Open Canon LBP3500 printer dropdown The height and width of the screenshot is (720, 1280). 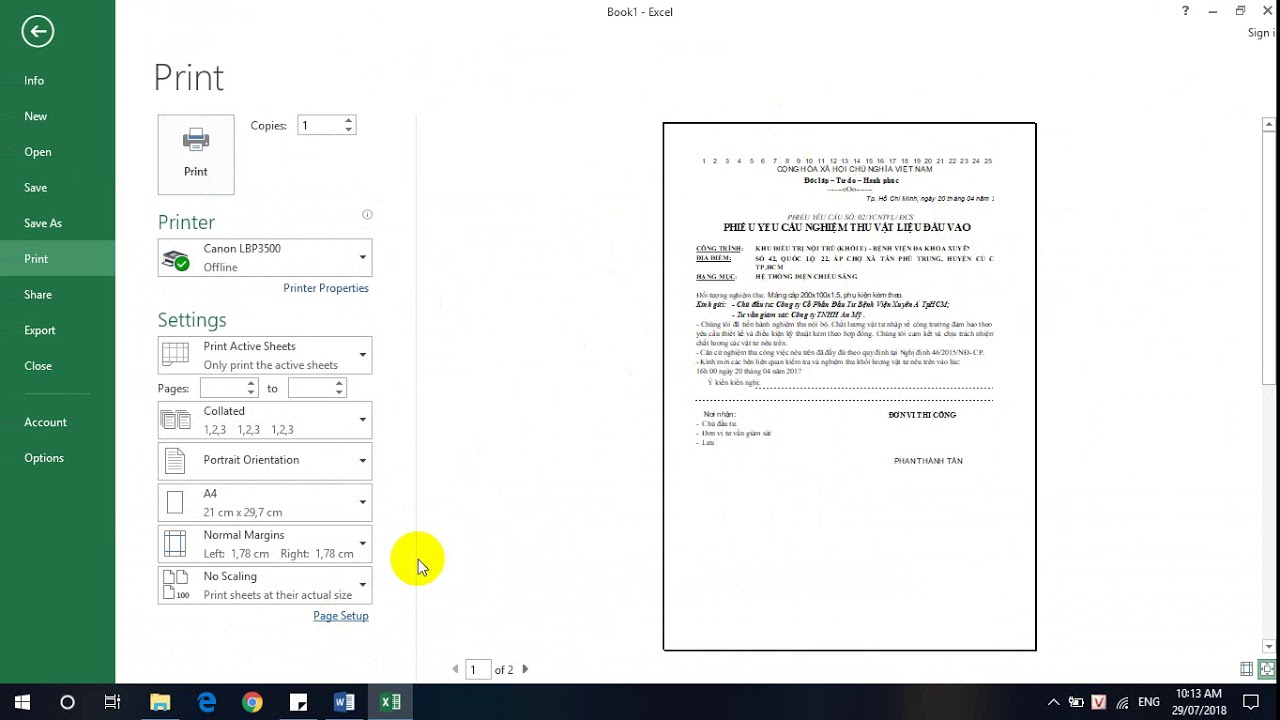coord(265,258)
